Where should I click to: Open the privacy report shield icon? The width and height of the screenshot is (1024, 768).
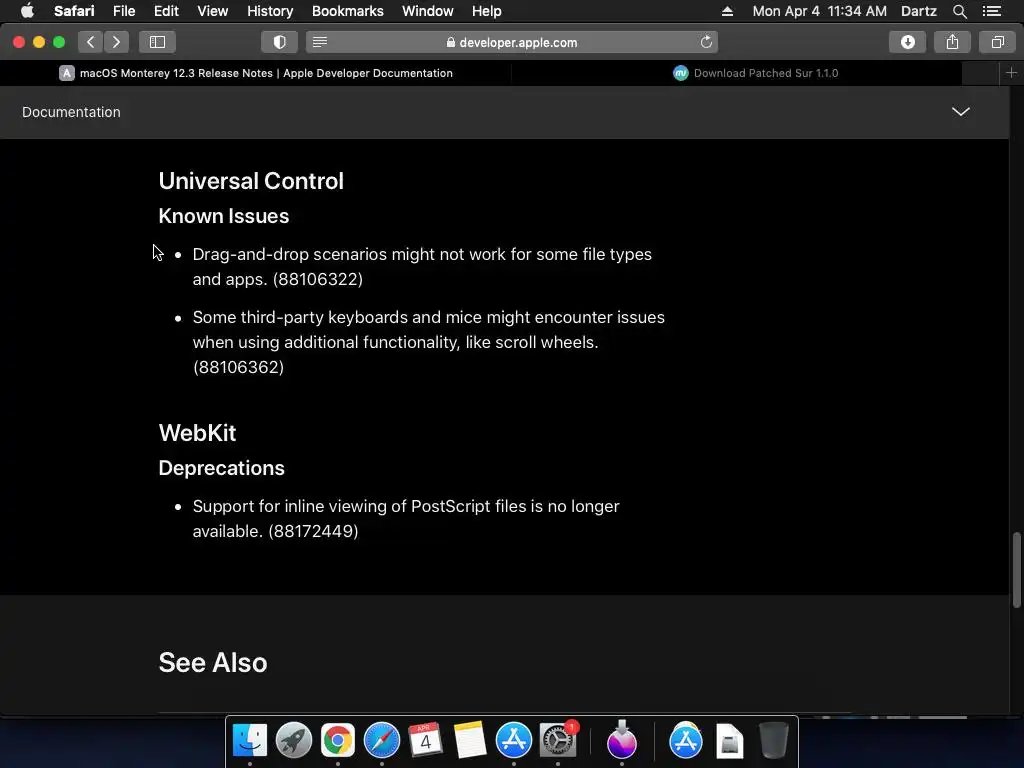[x=280, y=42]
